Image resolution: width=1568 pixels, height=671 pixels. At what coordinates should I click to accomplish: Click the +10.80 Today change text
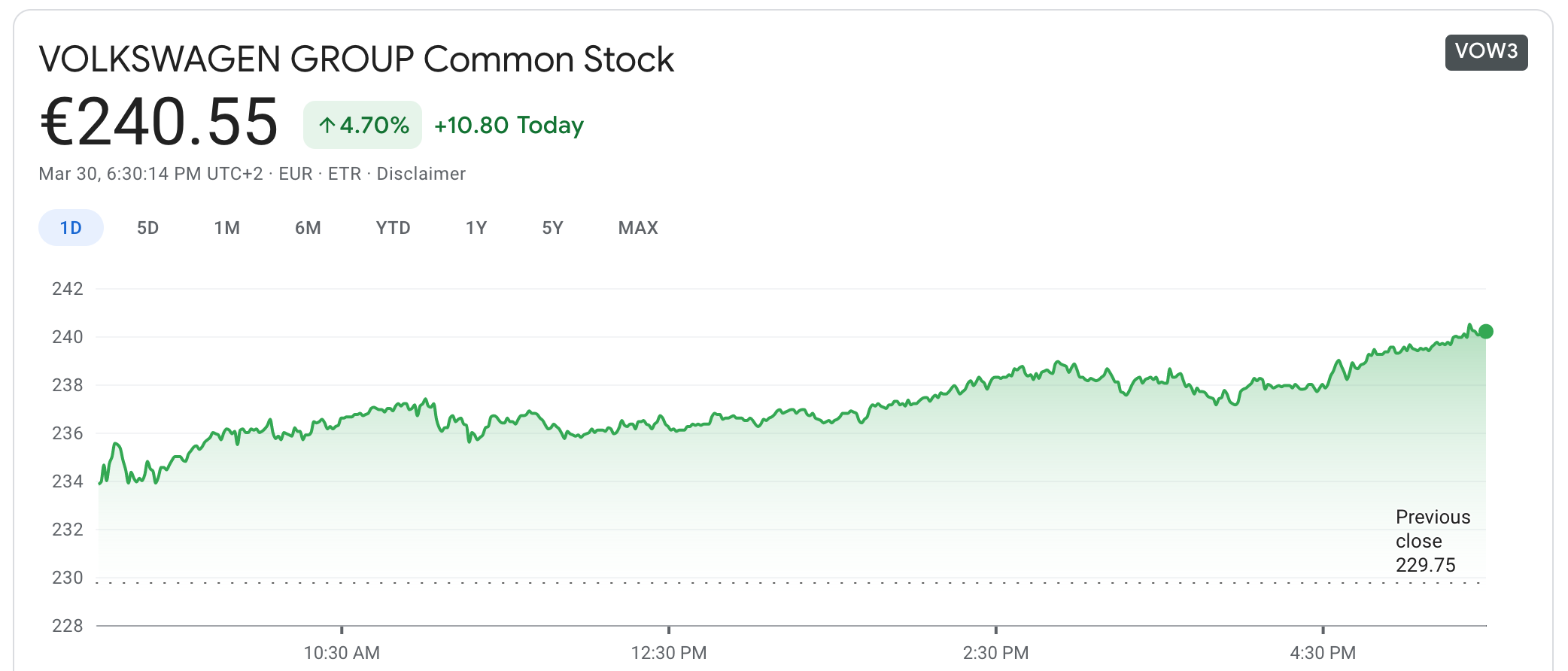[x=509, y=125]
